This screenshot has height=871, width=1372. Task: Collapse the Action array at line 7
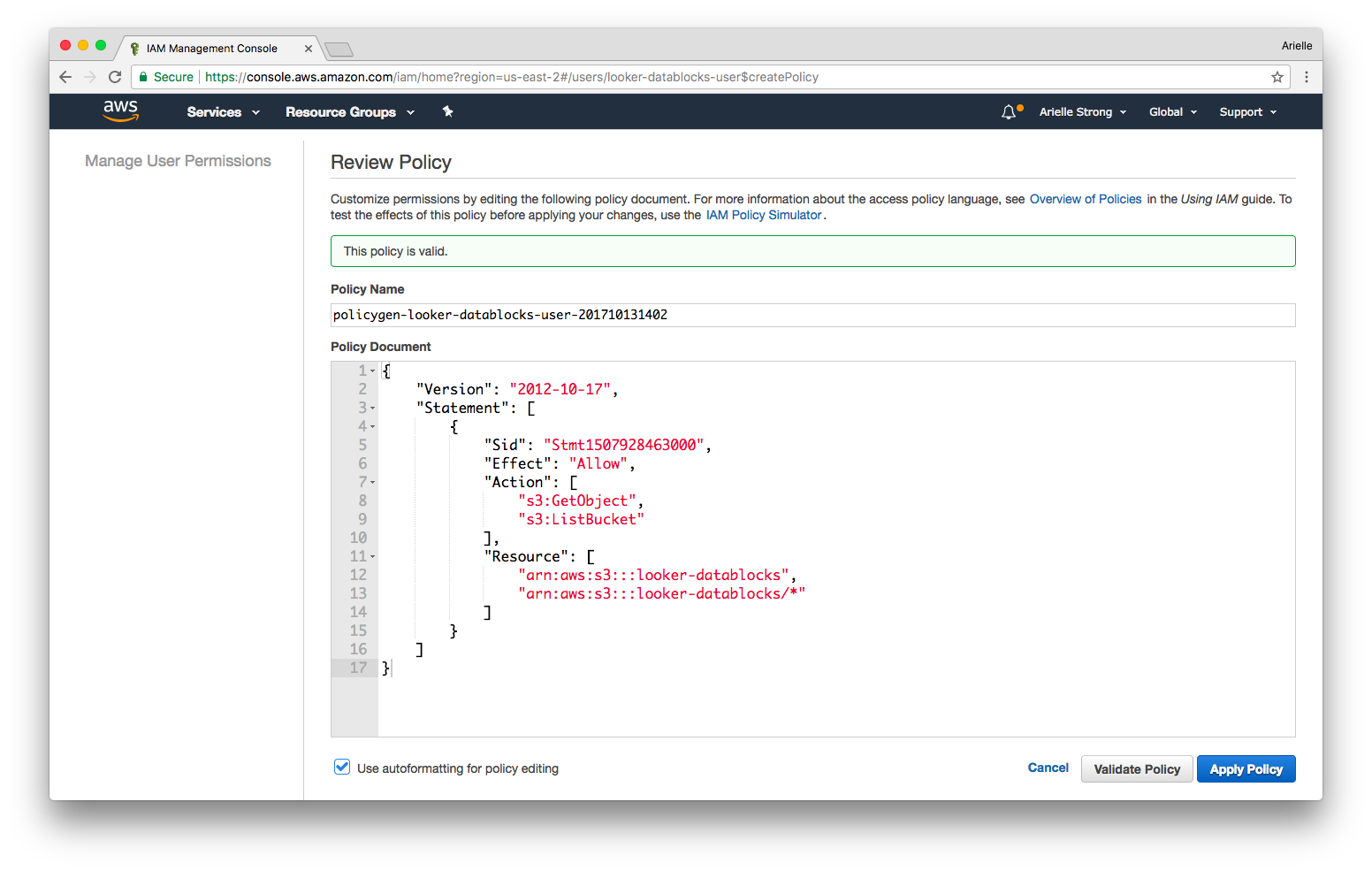(x=373, y=483)
